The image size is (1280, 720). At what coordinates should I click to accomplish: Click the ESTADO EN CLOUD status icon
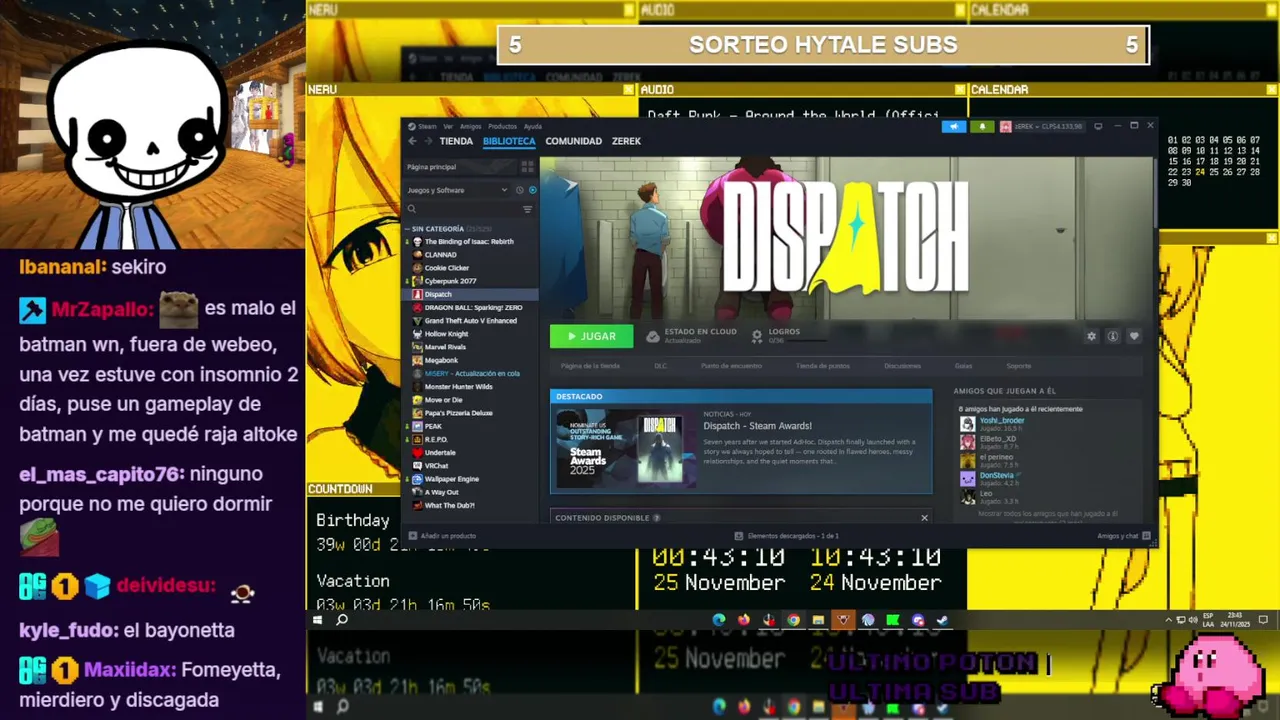(x=653, y=336)
